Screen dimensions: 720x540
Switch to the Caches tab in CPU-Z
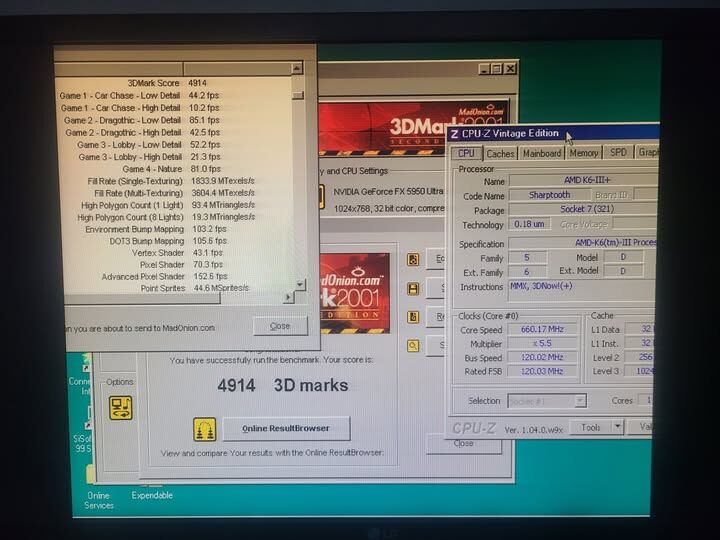coord(500,153)
